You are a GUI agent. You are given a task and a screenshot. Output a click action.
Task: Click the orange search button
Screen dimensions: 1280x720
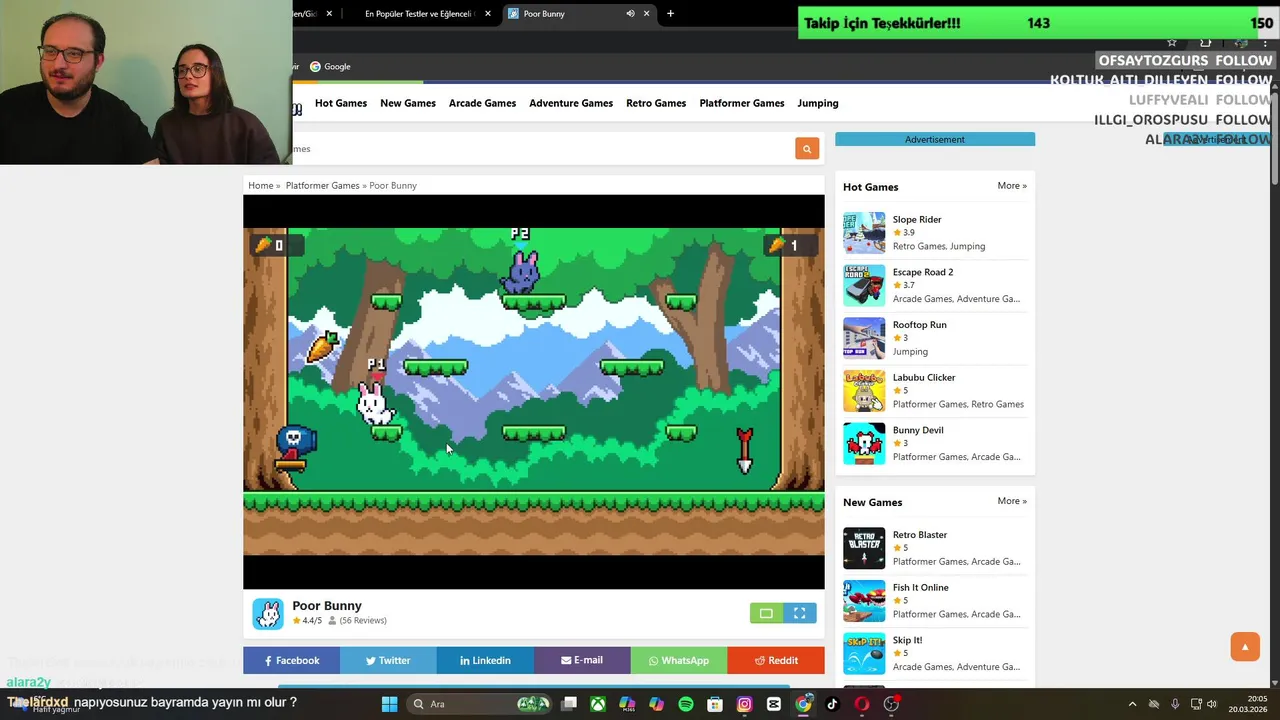806,149
